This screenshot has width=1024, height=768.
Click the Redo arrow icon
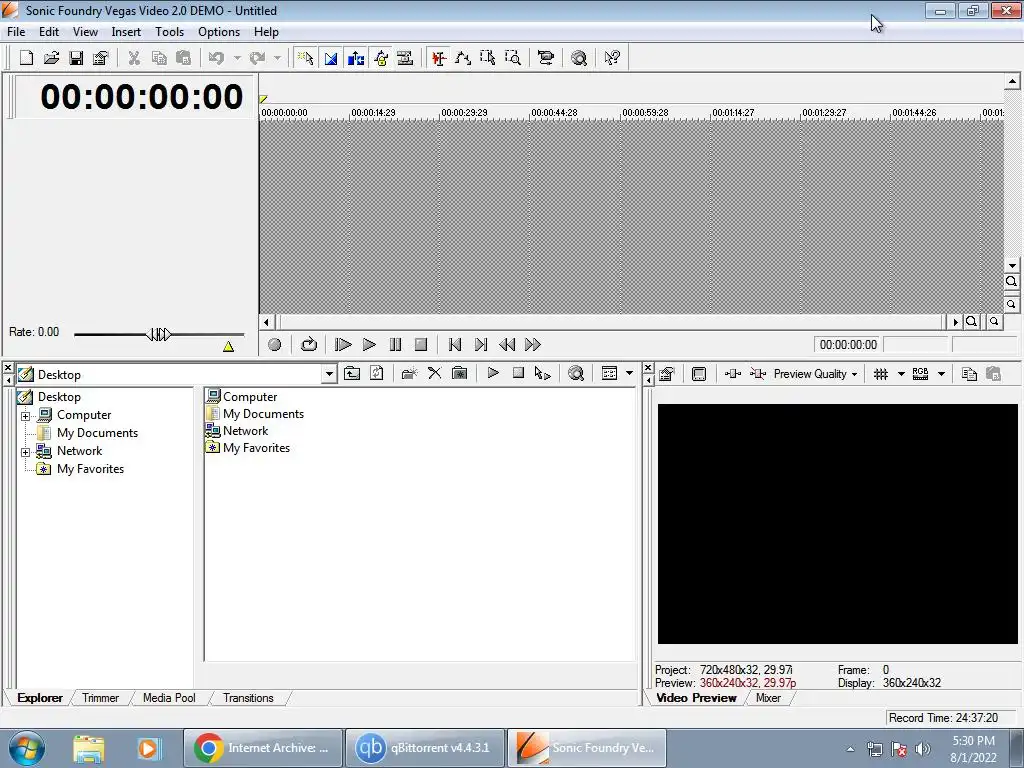pyautogui.click(x=257, y=58)
